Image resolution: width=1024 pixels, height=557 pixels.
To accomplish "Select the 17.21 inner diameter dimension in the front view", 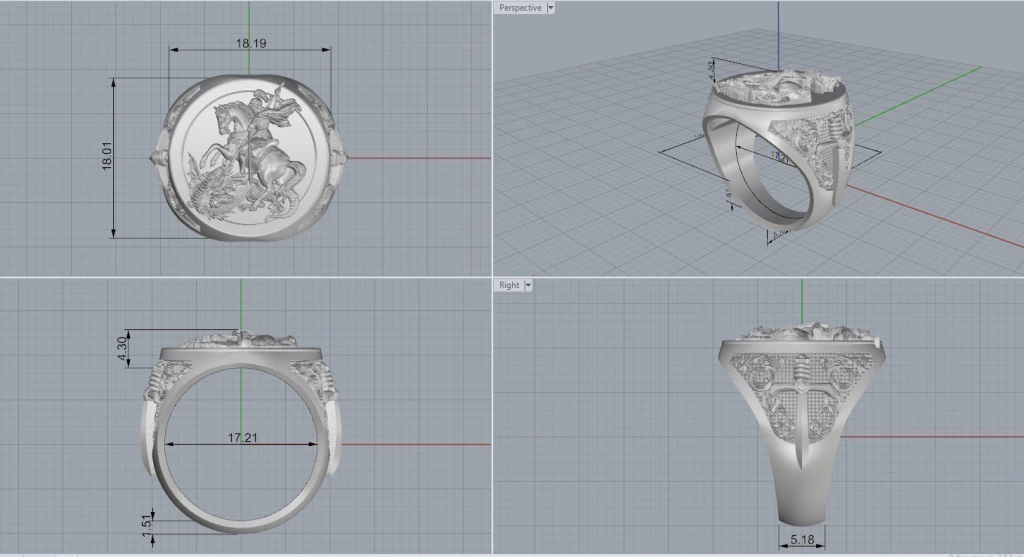I will (x=242, y=438).
